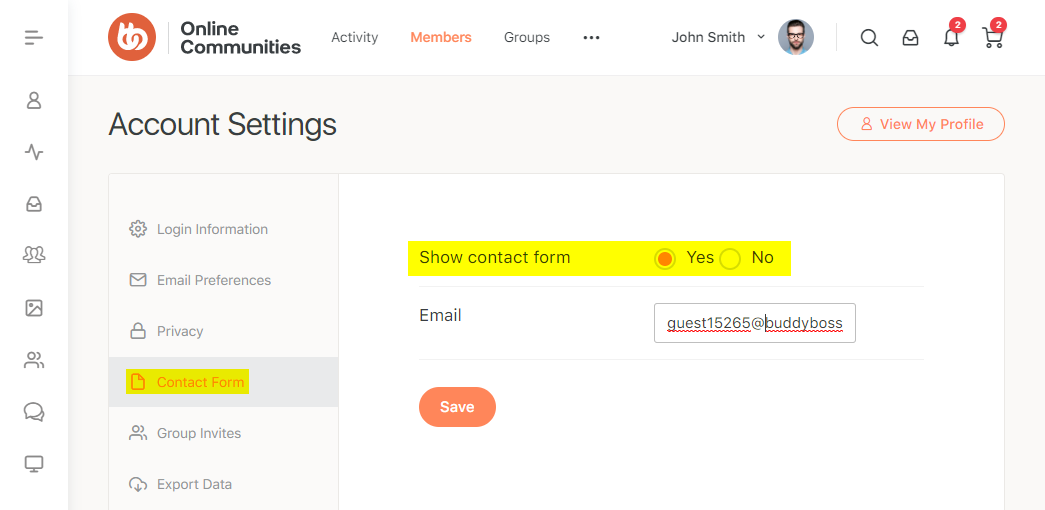Viewport: 1045px width, 510px height.
Task: Open the forum chat bubbles sidebar icon
Action: (x=34, y=412)
